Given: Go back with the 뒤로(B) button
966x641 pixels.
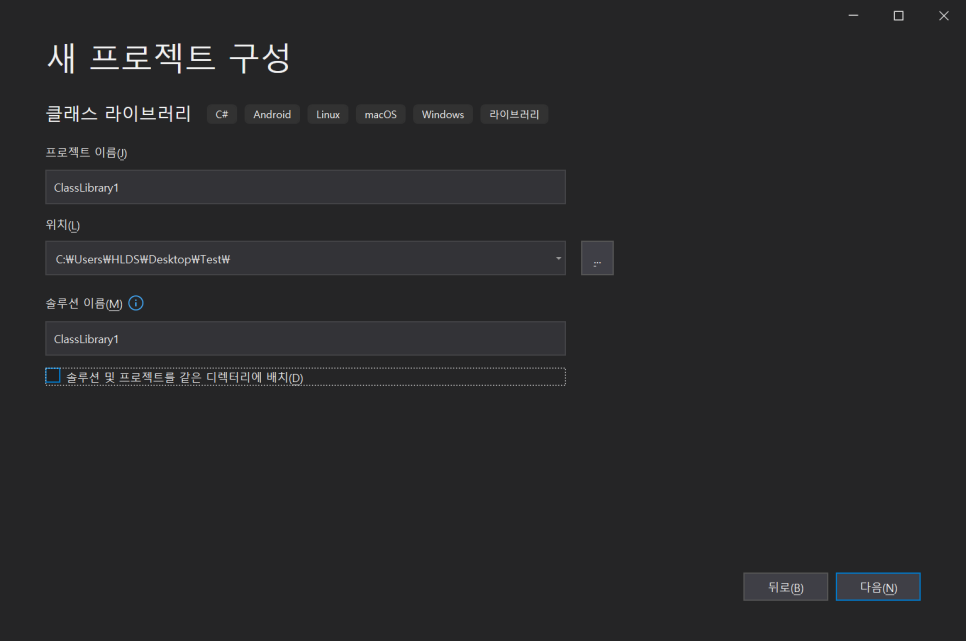Looking at the screenshot, I should 785,587.
